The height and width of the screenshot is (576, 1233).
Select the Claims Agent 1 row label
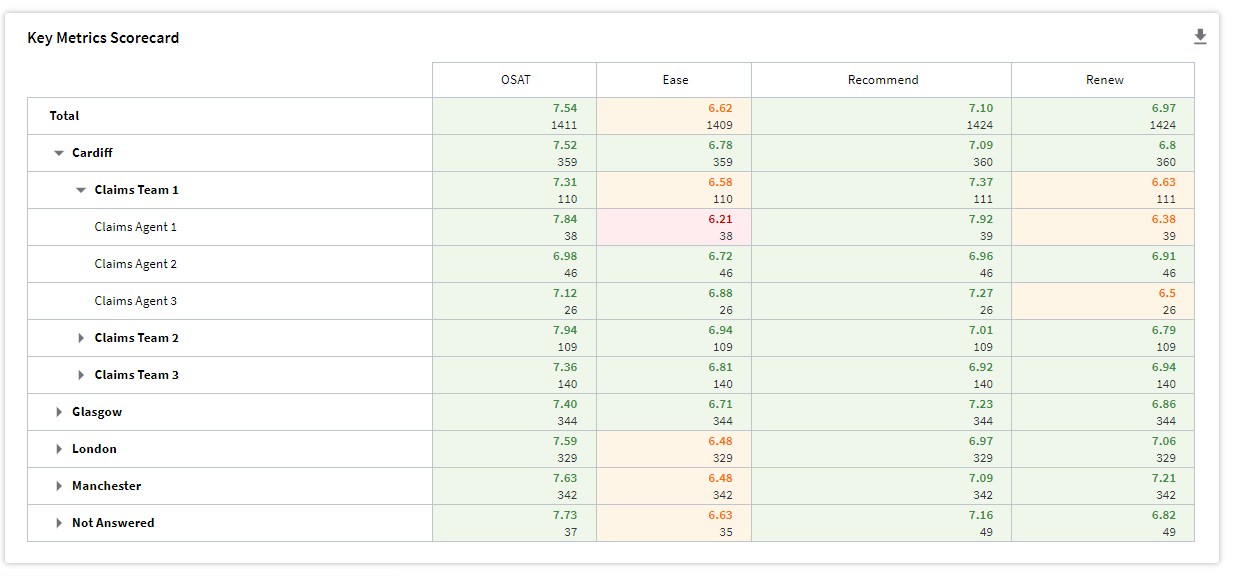pos(136,227)
